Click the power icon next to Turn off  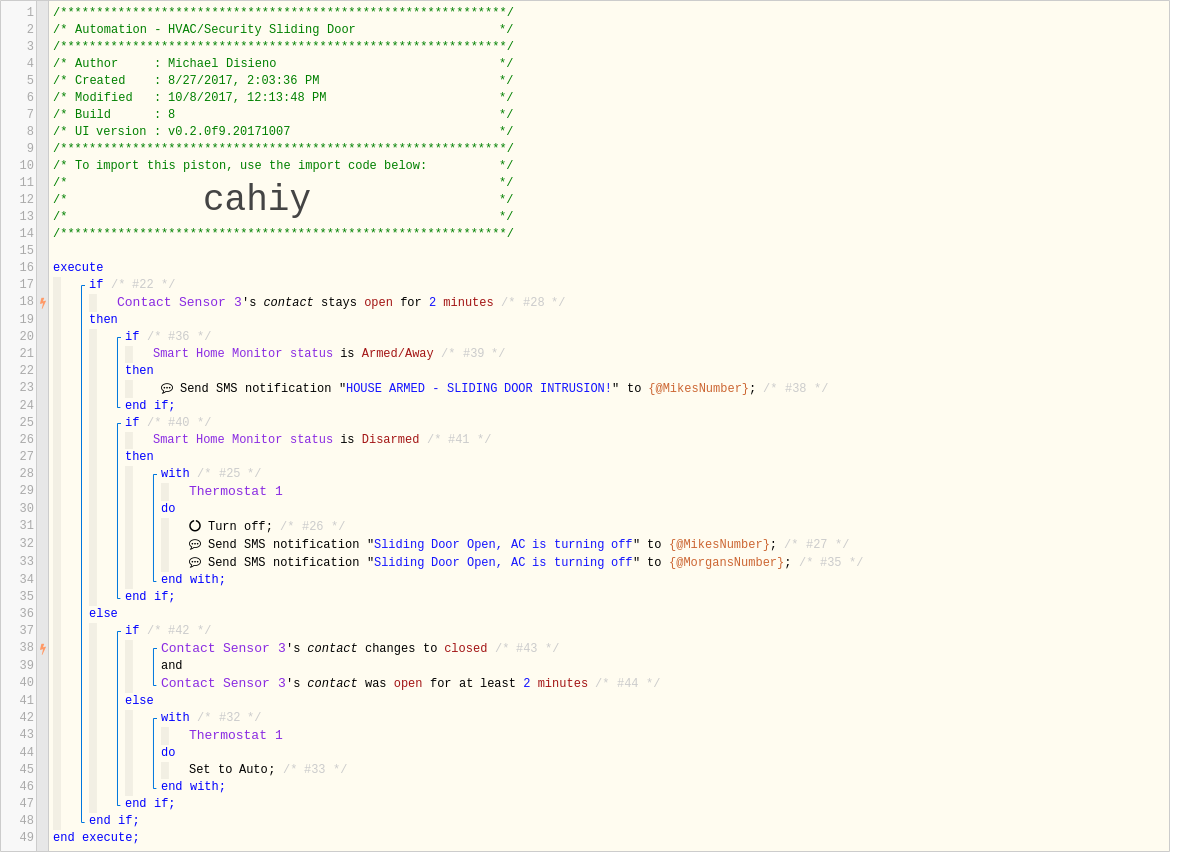coord(195,527)
